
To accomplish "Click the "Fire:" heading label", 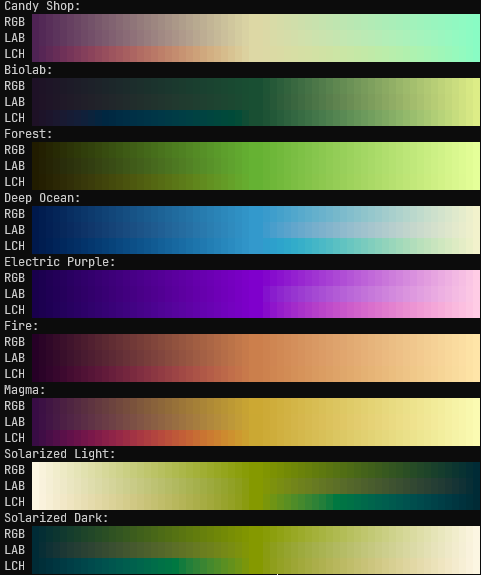I will tap(21, 326).
